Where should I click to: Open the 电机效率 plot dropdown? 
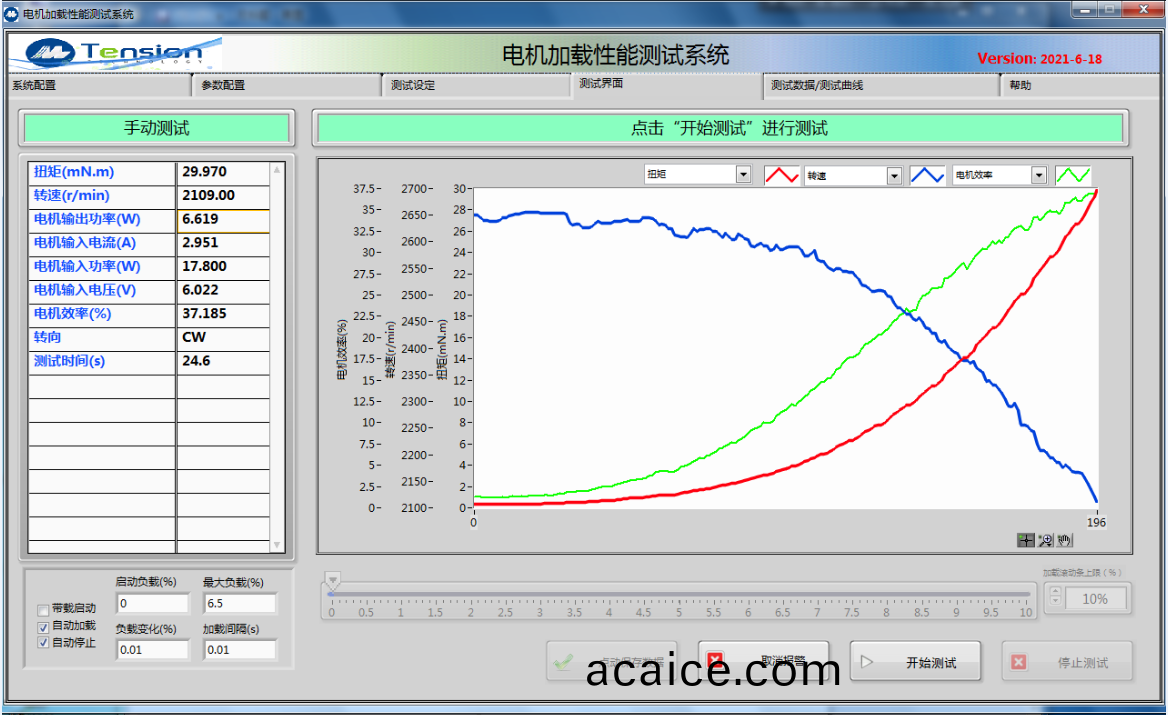click(x=1039, y=175)
